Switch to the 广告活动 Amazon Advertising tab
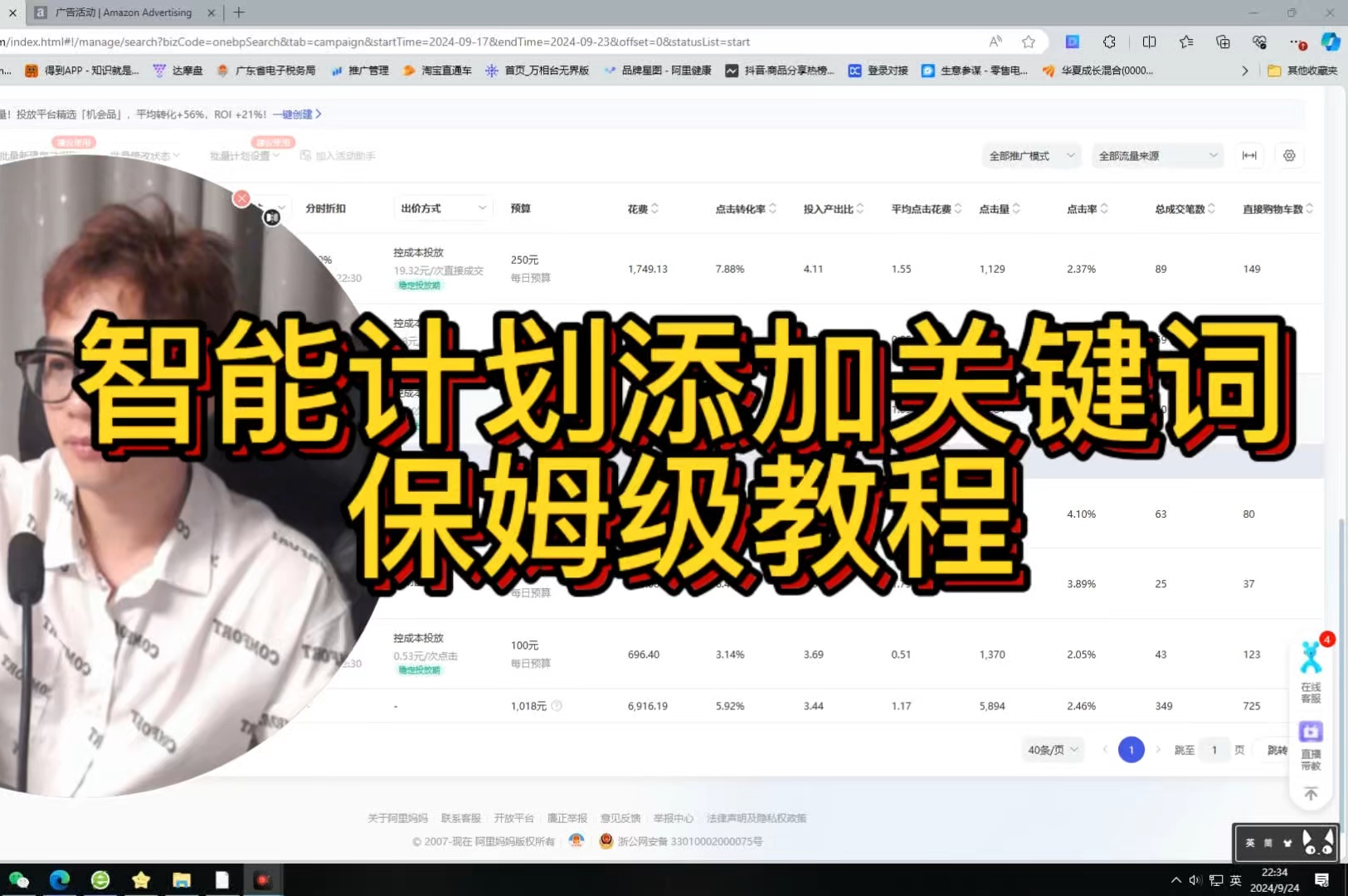 click(124, 12)
